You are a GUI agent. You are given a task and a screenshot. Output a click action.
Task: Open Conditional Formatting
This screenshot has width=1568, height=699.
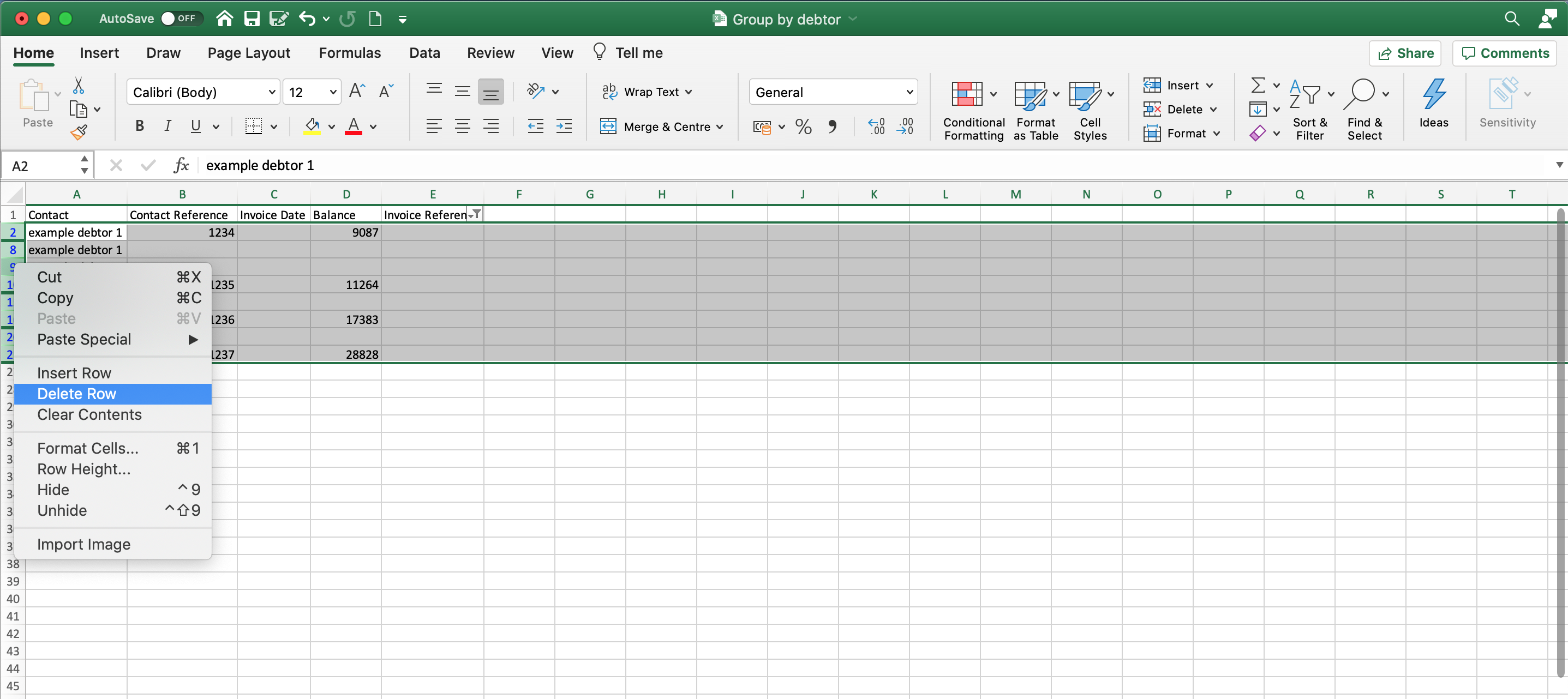[x=973, y=110]
